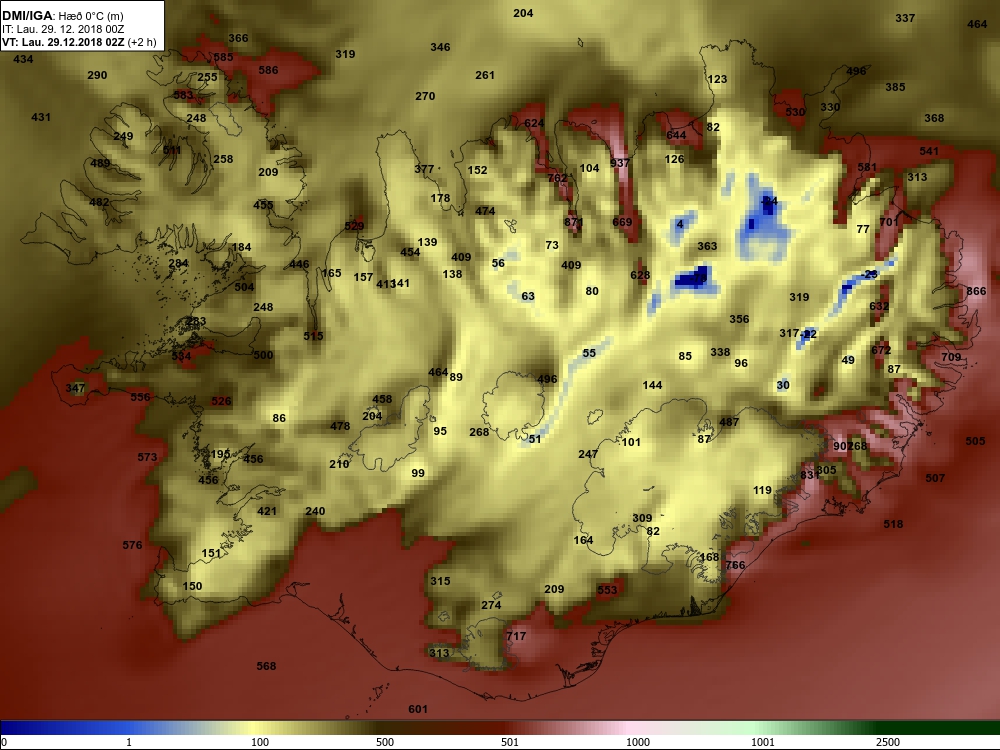Click the map value '601'
1000x750 pixels.
(418, 710)
